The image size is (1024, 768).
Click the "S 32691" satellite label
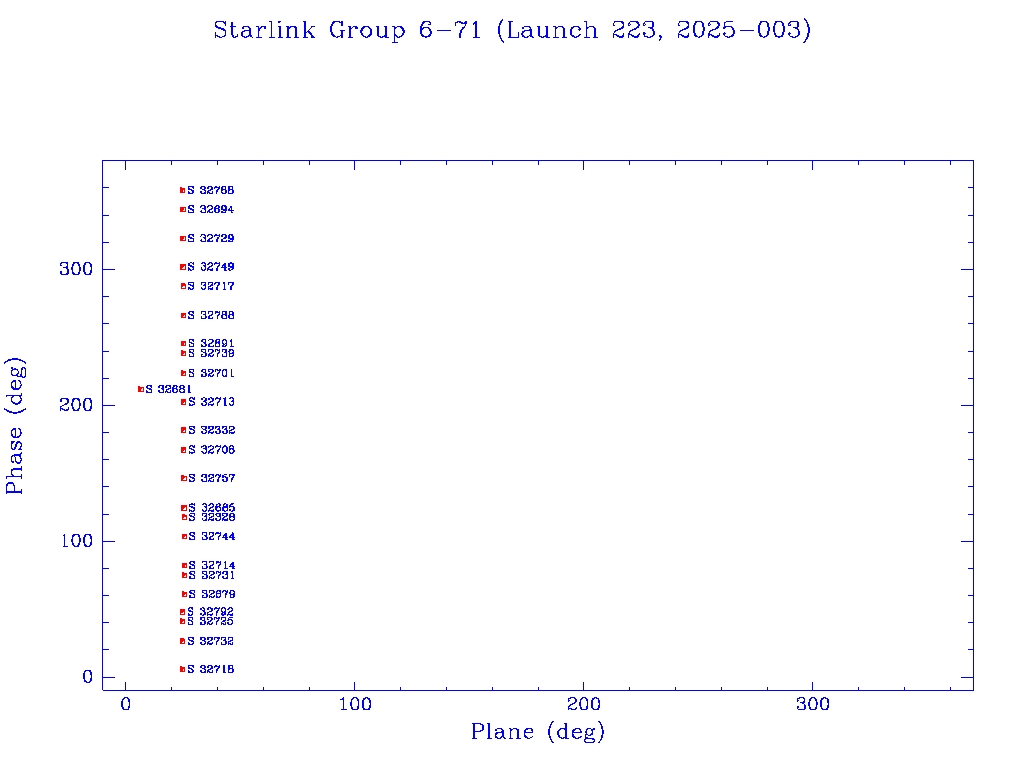point(210,344)
